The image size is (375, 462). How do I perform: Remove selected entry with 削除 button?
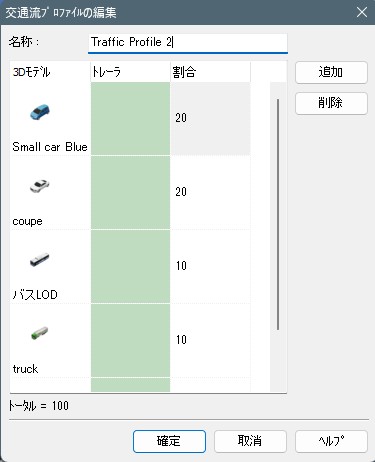coord(331,103)
